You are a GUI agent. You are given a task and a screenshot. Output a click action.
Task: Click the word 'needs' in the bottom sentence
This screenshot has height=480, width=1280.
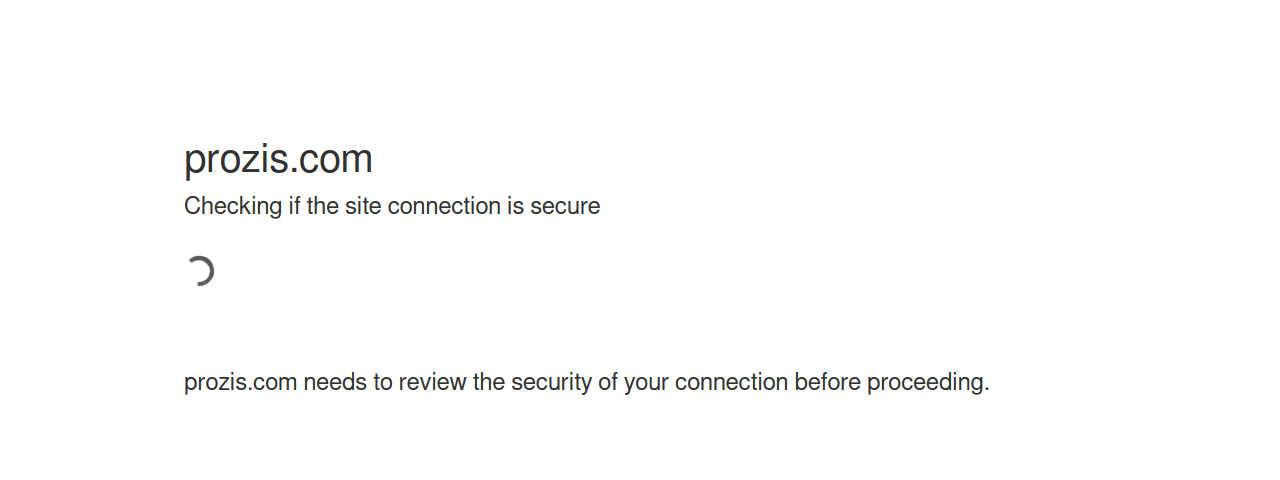[x=335, y=382]
